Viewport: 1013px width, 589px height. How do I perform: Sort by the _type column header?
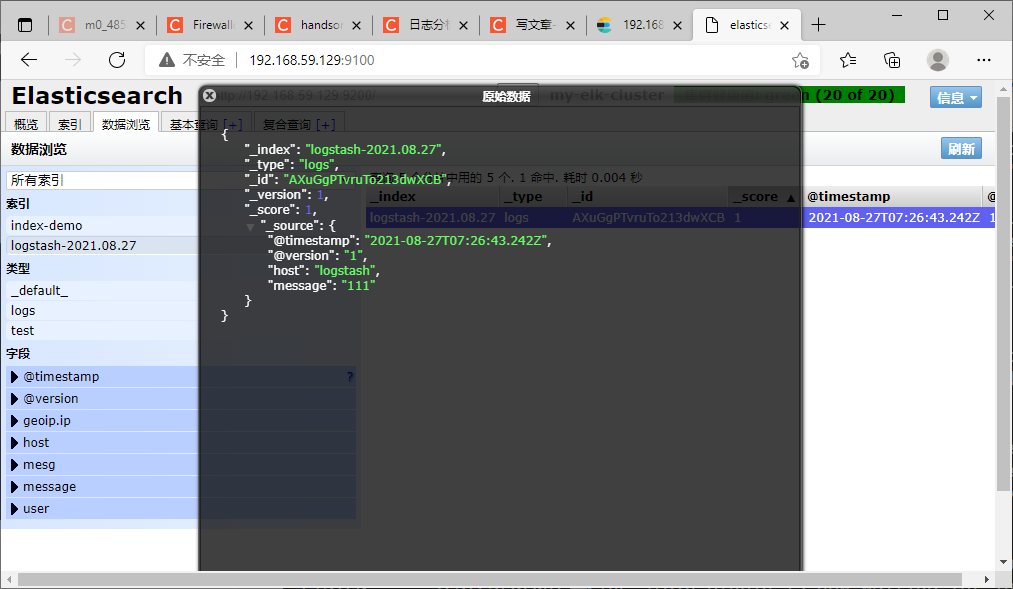[533, 196]
